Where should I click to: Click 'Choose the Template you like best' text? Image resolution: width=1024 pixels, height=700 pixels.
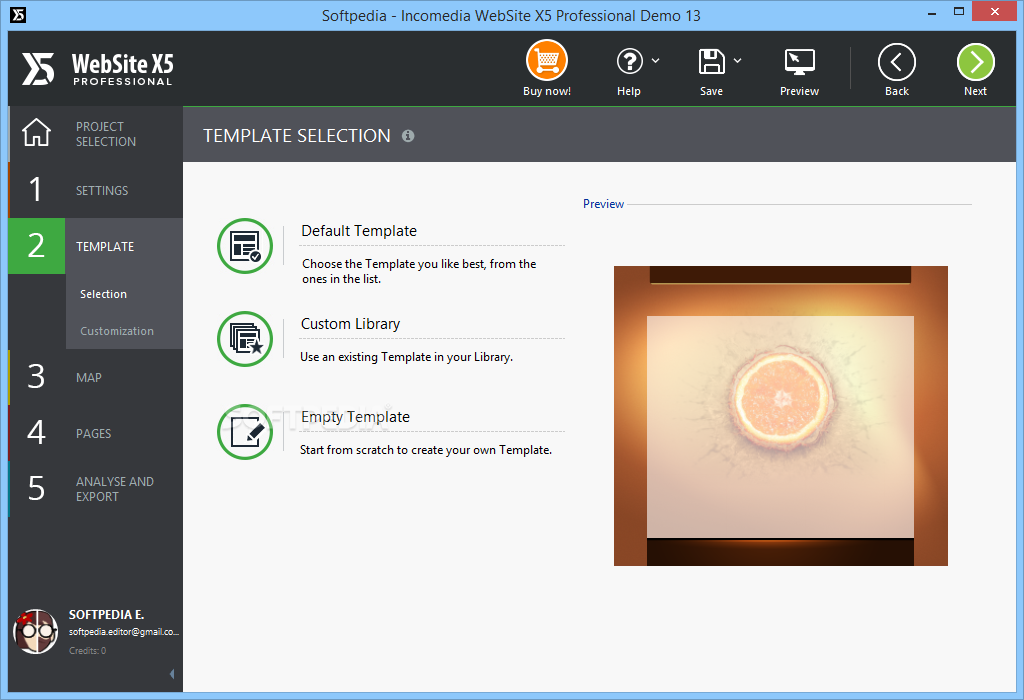coord(419,271)
